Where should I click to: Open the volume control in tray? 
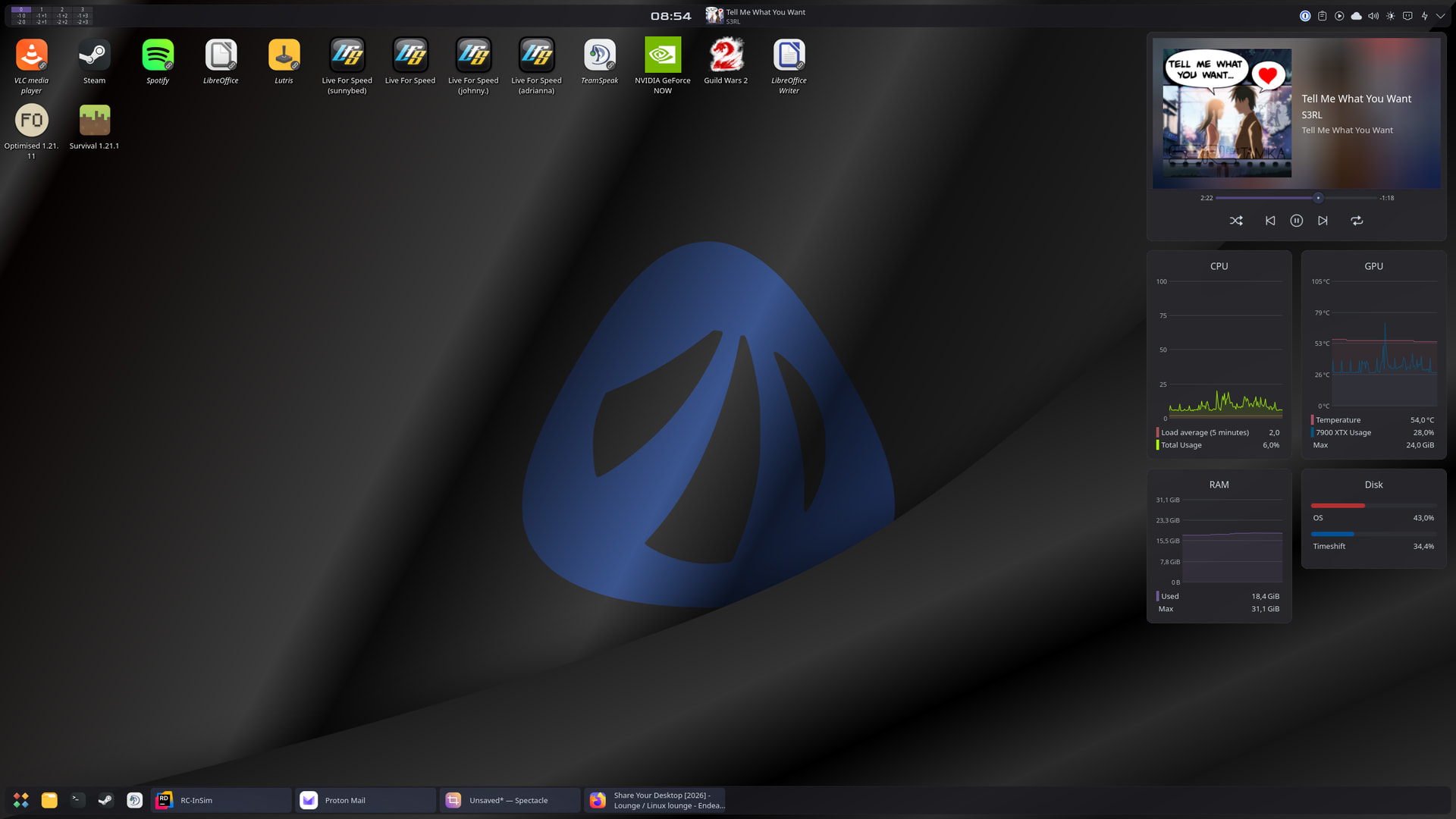click(x=1373, y=16)
